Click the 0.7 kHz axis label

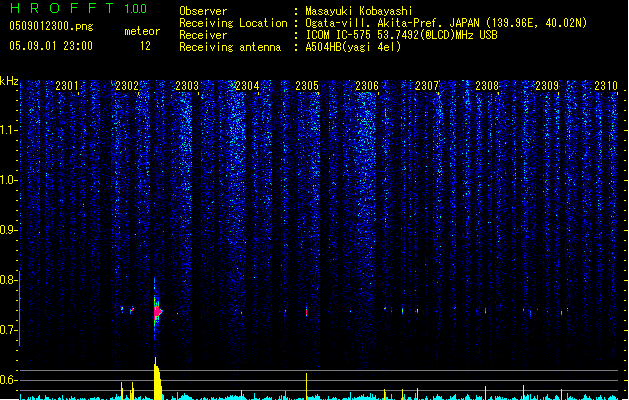tap(9, 330)
